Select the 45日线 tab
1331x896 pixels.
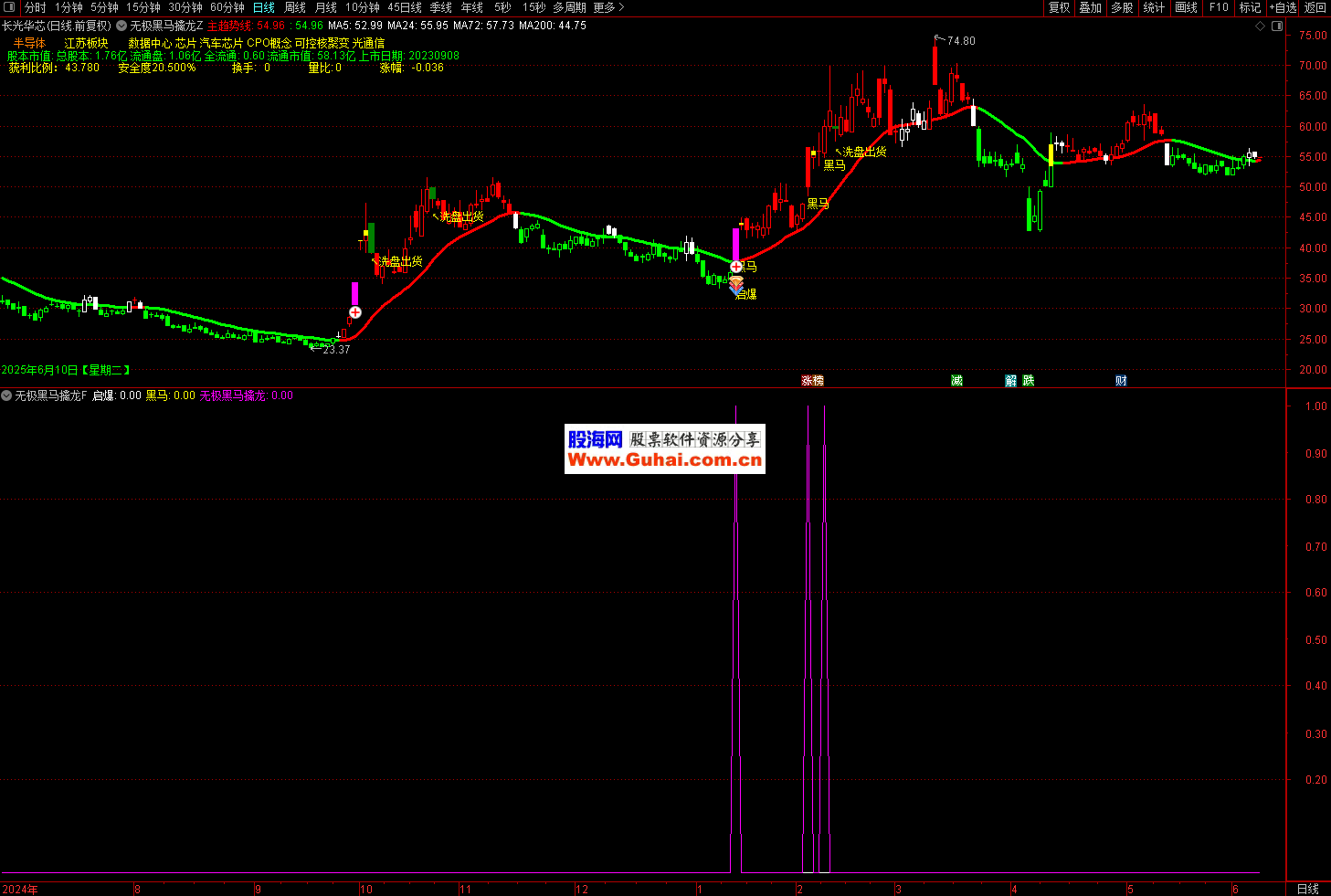click(405, 7)
